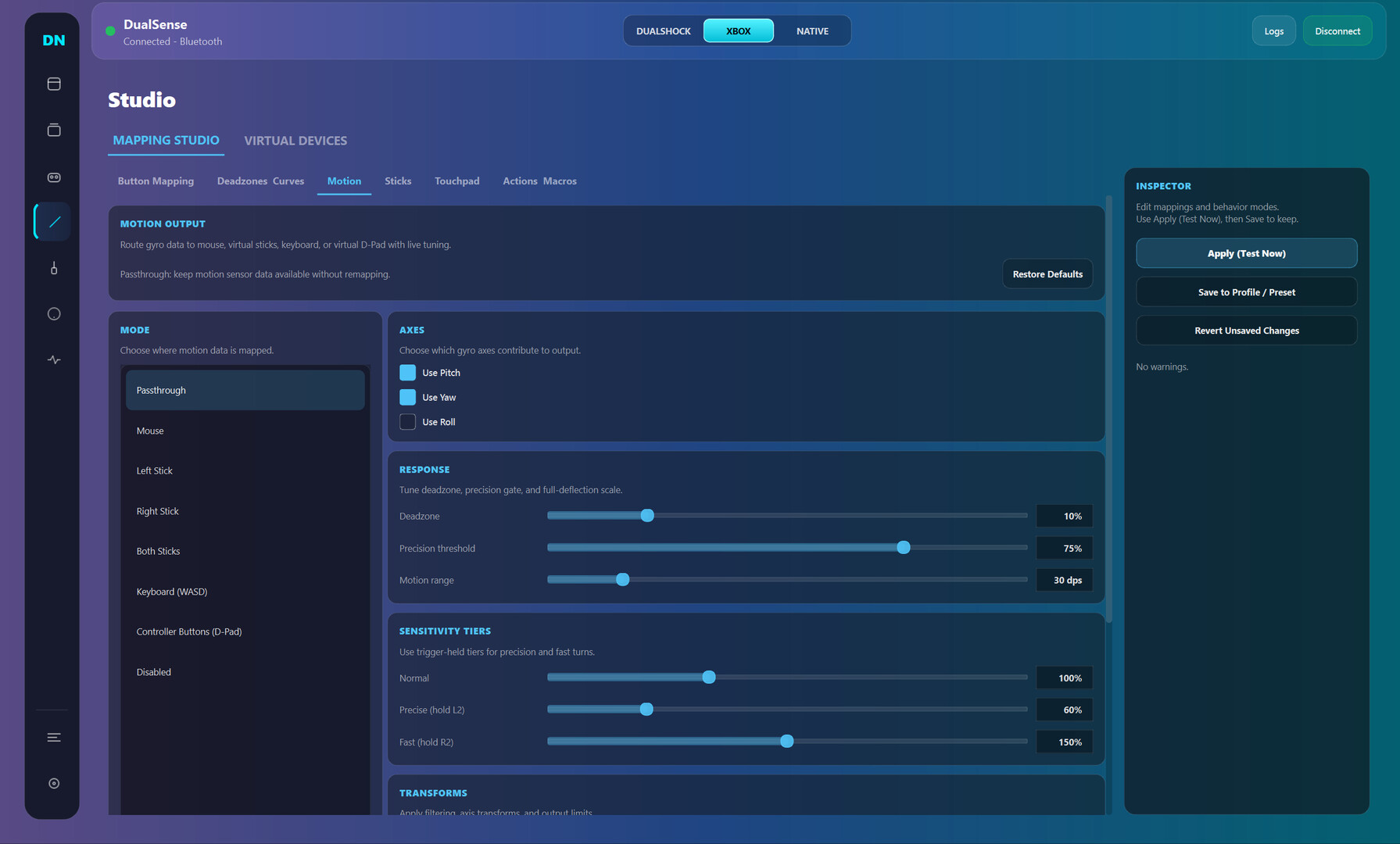Viewport: 1400px width, 844px height.
Task: Select the Studio pencil icon in sidebar
Action: pyautogui.click(x=54, y=222)
